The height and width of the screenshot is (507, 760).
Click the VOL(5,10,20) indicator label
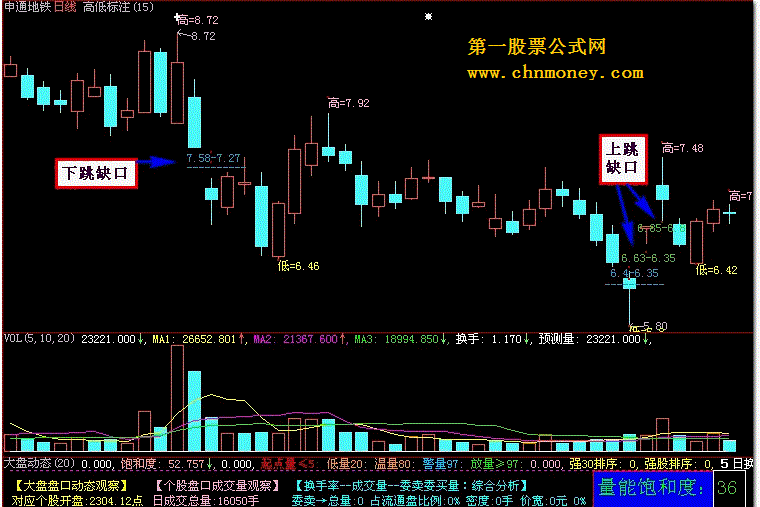coord(40,339)
